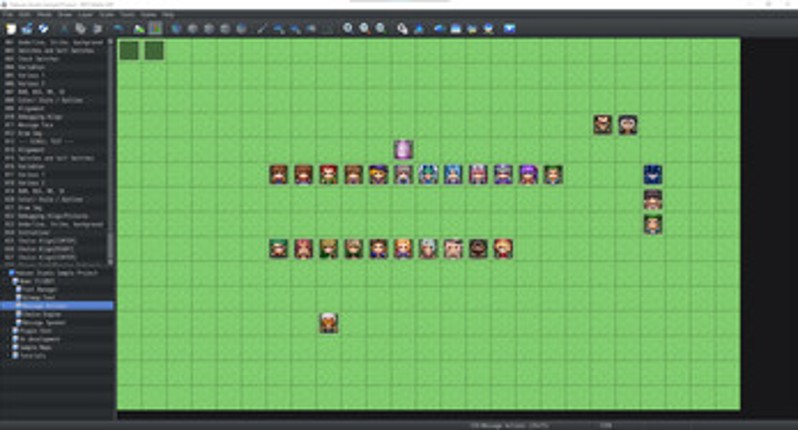Select the Tutorials tree entry
This screenshot has width=798, height=430.
pyautogui.click(x=33, y=356)
